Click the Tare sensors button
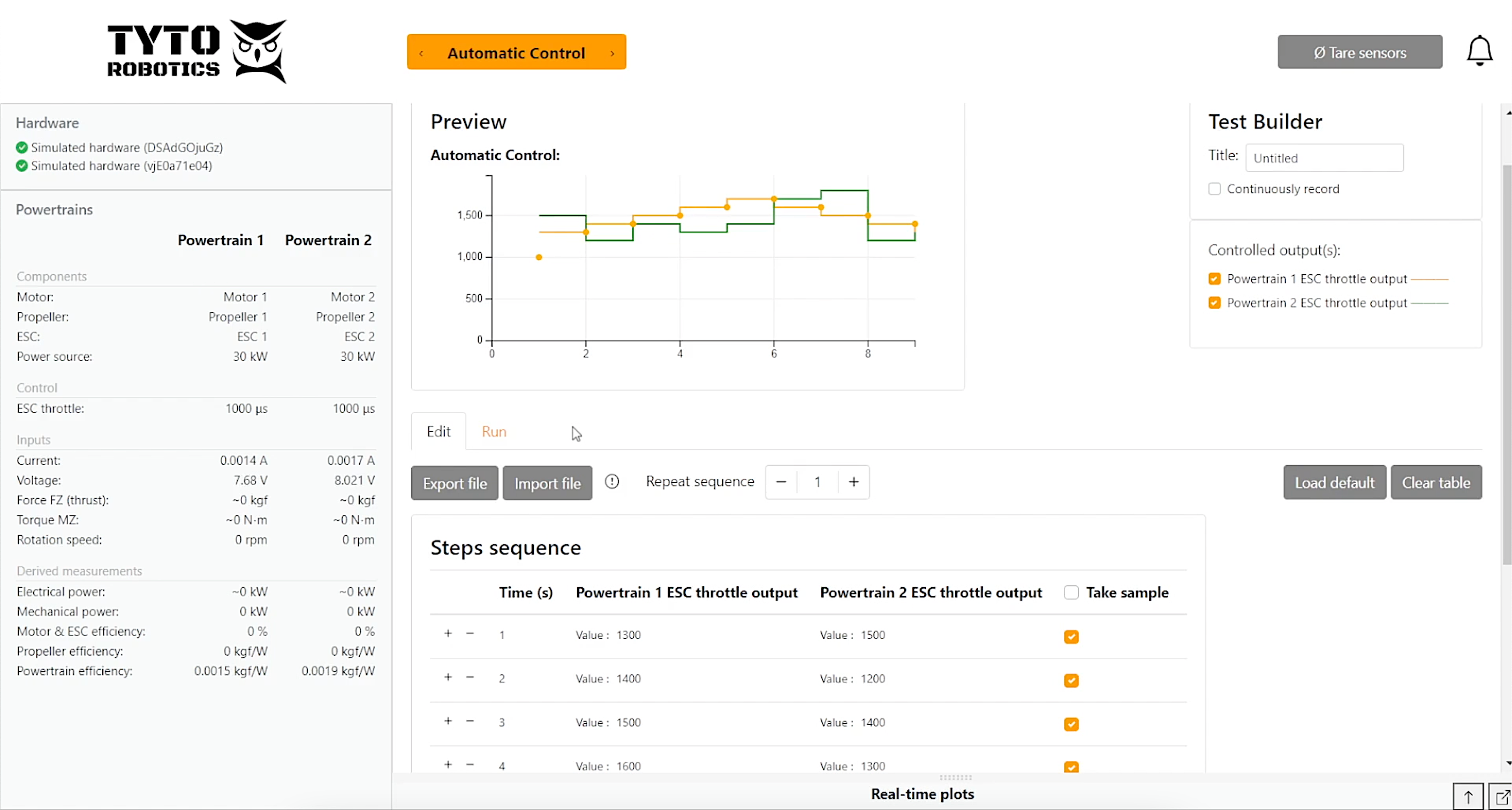Screen dimensions: 1512x810 coord(1360,51)
